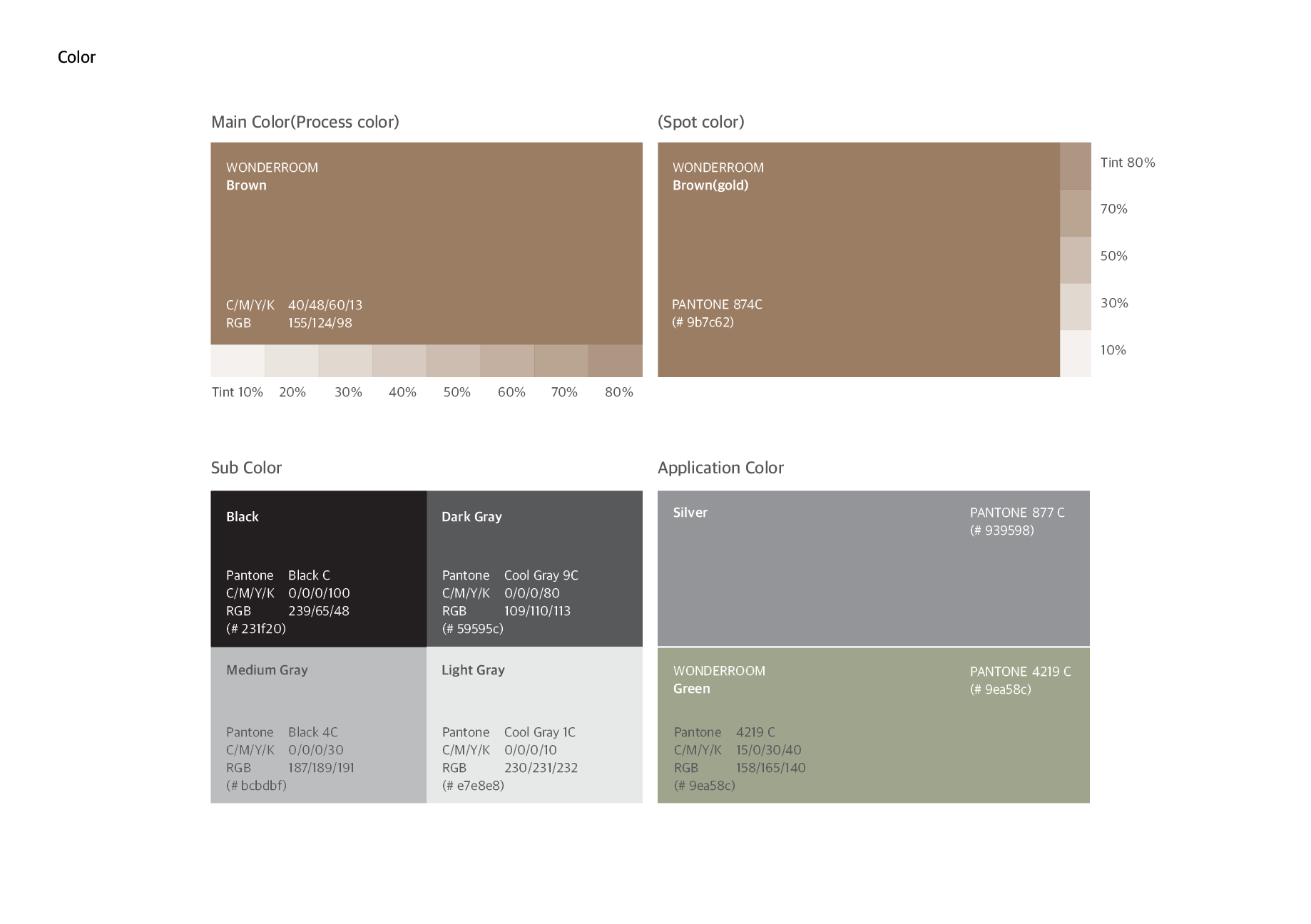Image resolution: width=1311 pixels, height=924 pixels.
Task: Click the hex code '(# 59595c)'
Action: 473,629
